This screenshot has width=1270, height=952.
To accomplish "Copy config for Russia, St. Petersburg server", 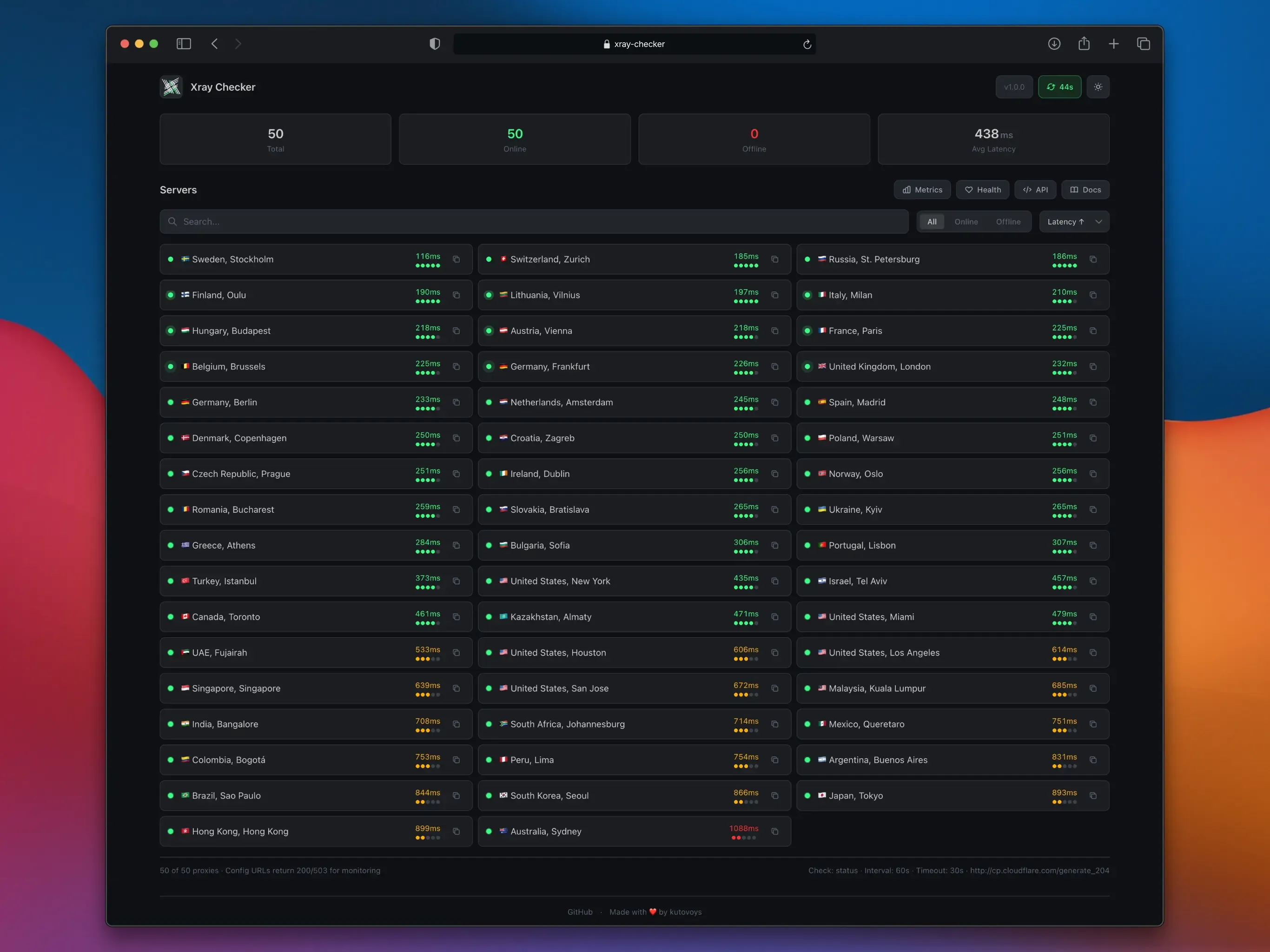I will point(1092,259).
